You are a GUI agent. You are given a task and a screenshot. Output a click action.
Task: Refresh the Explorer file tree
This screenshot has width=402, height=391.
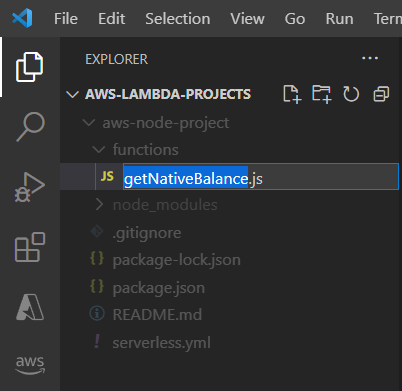pos(351,94)
